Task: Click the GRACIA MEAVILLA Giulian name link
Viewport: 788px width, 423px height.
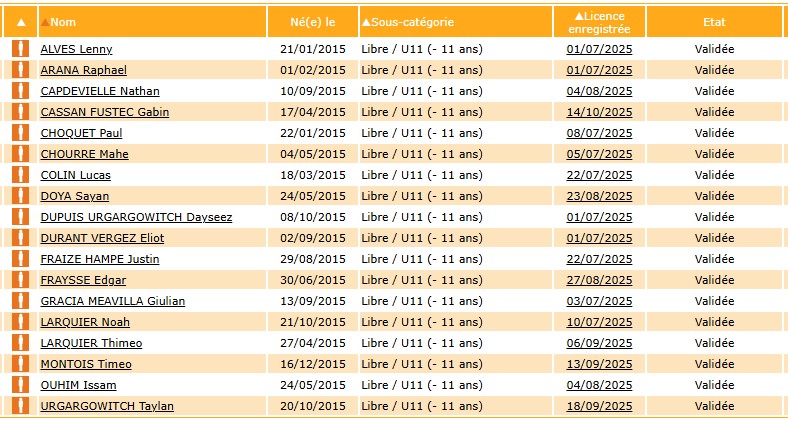Action: (112, 301)
